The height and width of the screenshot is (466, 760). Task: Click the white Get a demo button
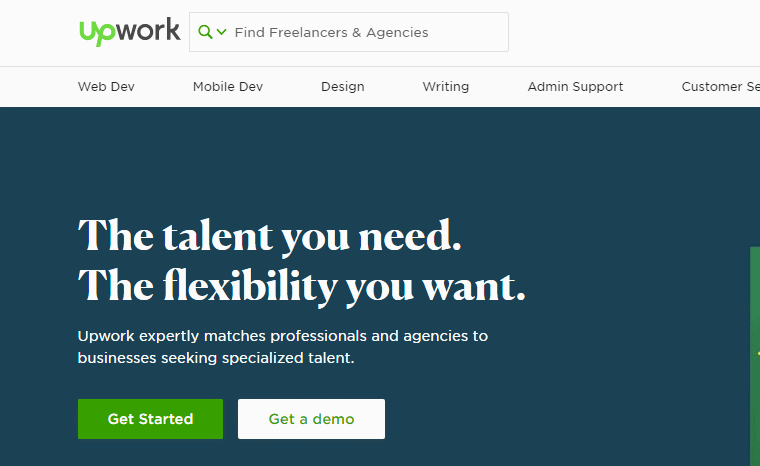(311, 419)
